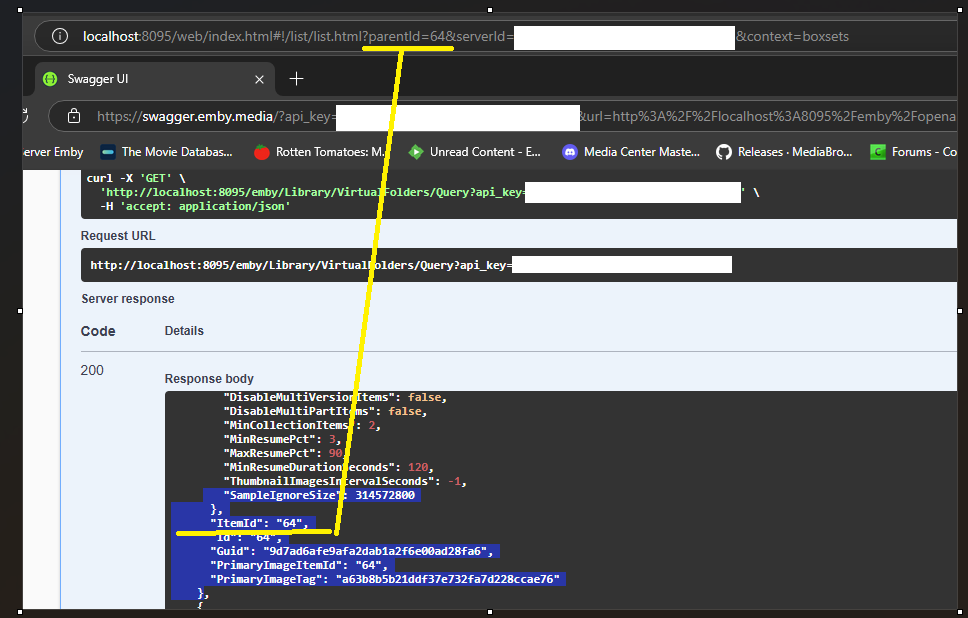Viewport: 968px width, 618px height.
Task: Click the Swagger UI tab favicon
Action: coord(50,79)
